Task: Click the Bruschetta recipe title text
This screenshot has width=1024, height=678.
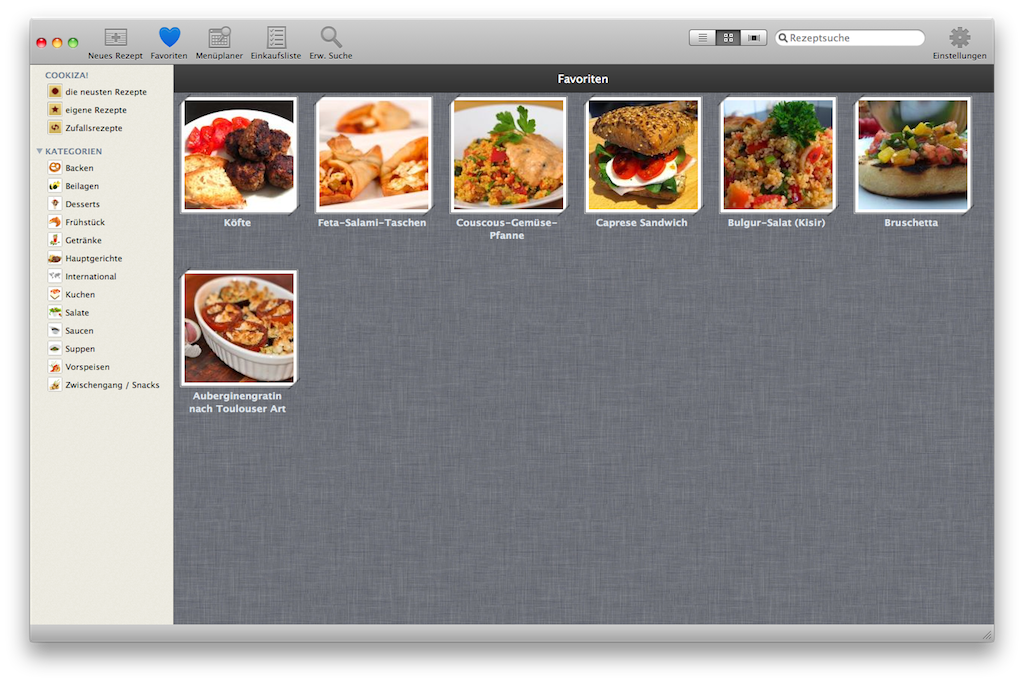Action: (x=911, y=223)
